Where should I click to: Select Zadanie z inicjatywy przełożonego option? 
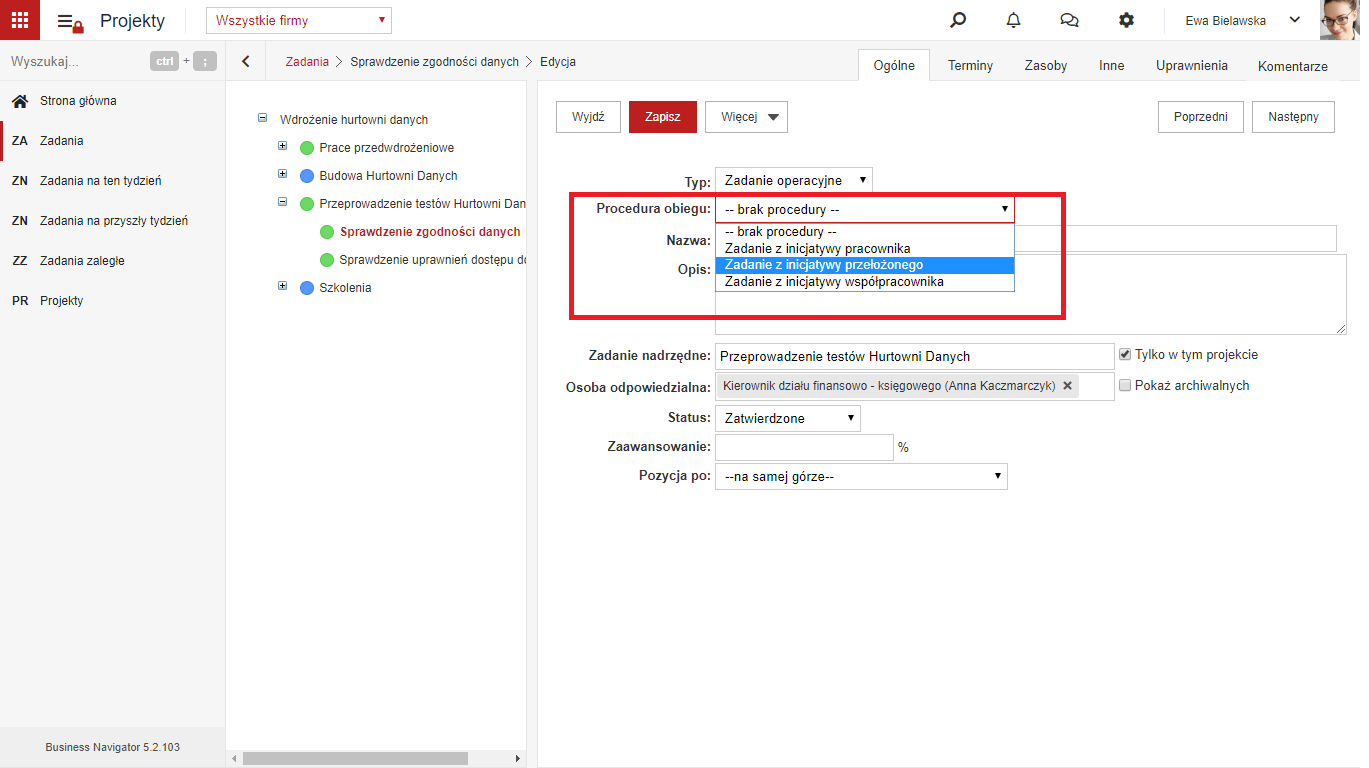point(865,265)
